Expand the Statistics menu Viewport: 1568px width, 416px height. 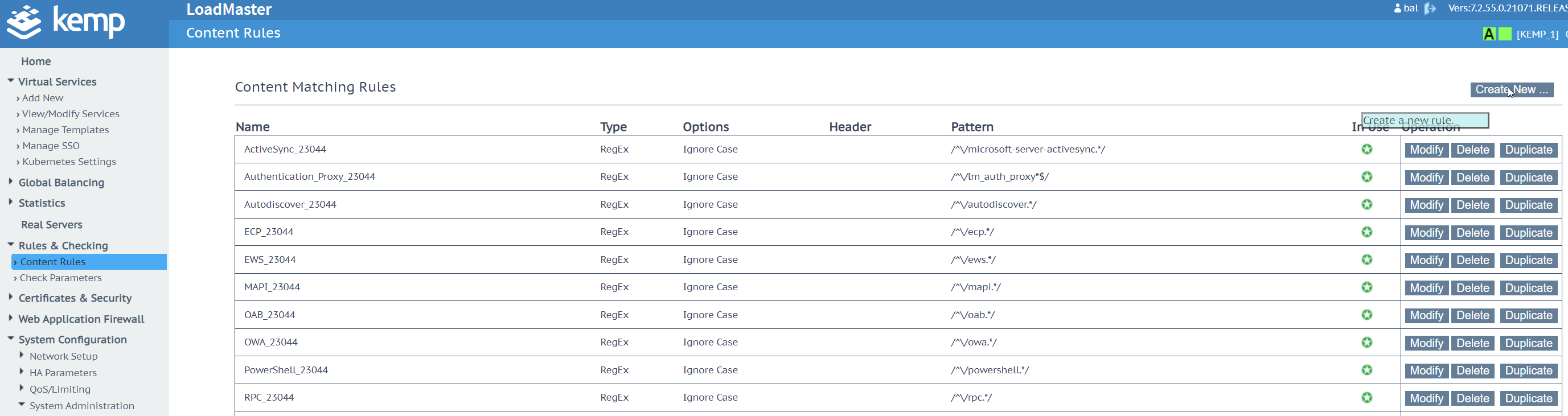point(11,202)
